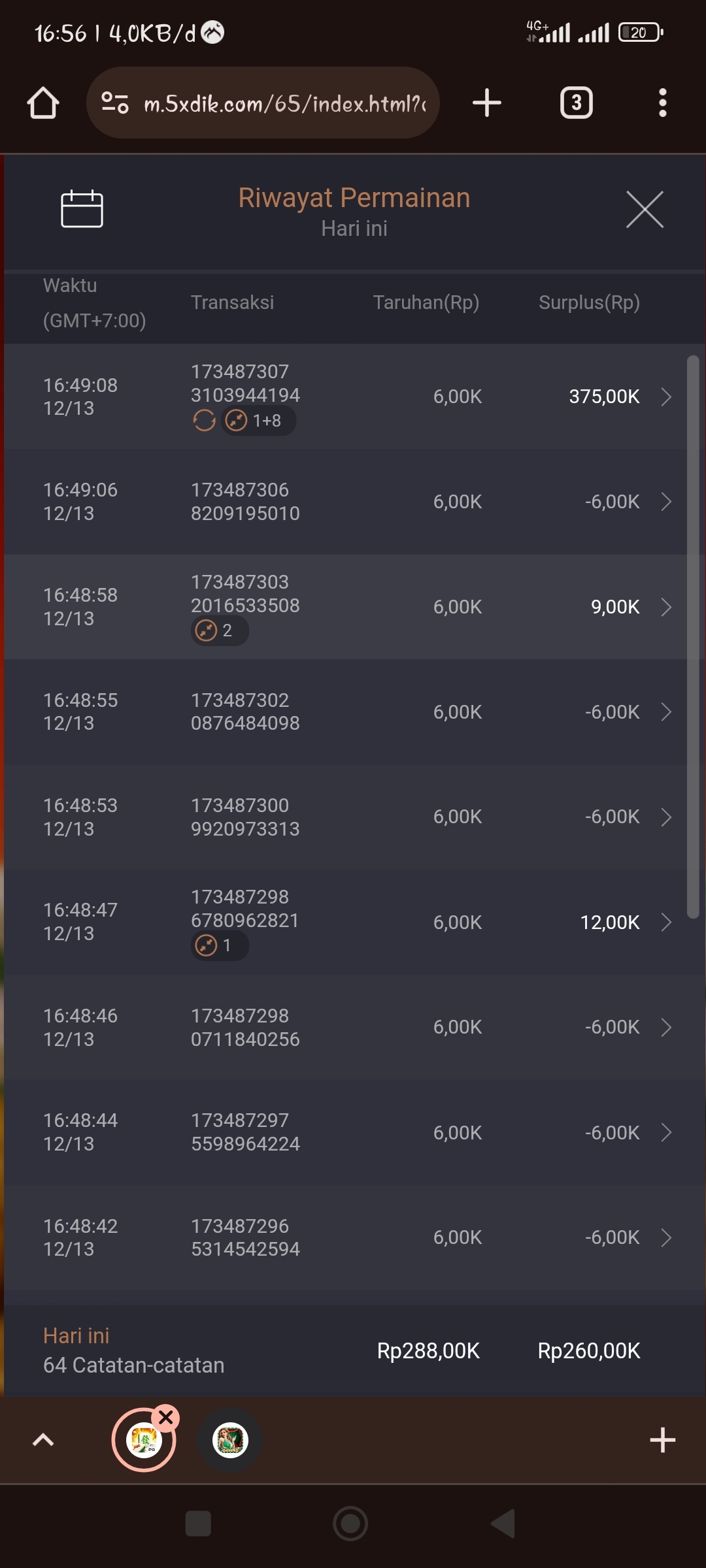This screenshot has width=706, height=1568.
Task: Expand the 16:49:06 transaction details
Action: pos(666,502)
